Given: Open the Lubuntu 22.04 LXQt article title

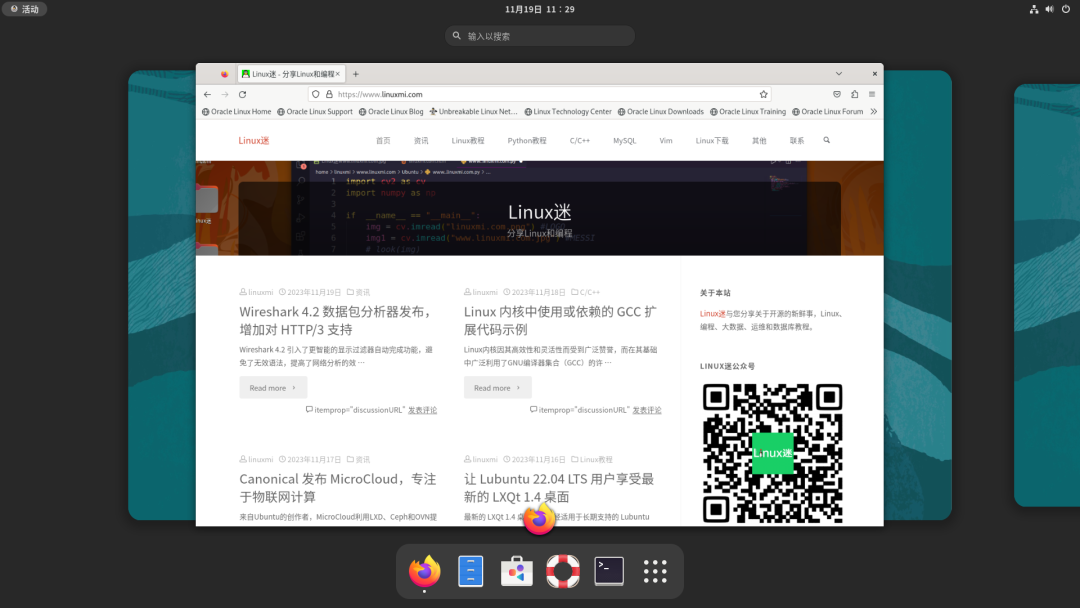Looking at the screenshot, I should [559, 488].
